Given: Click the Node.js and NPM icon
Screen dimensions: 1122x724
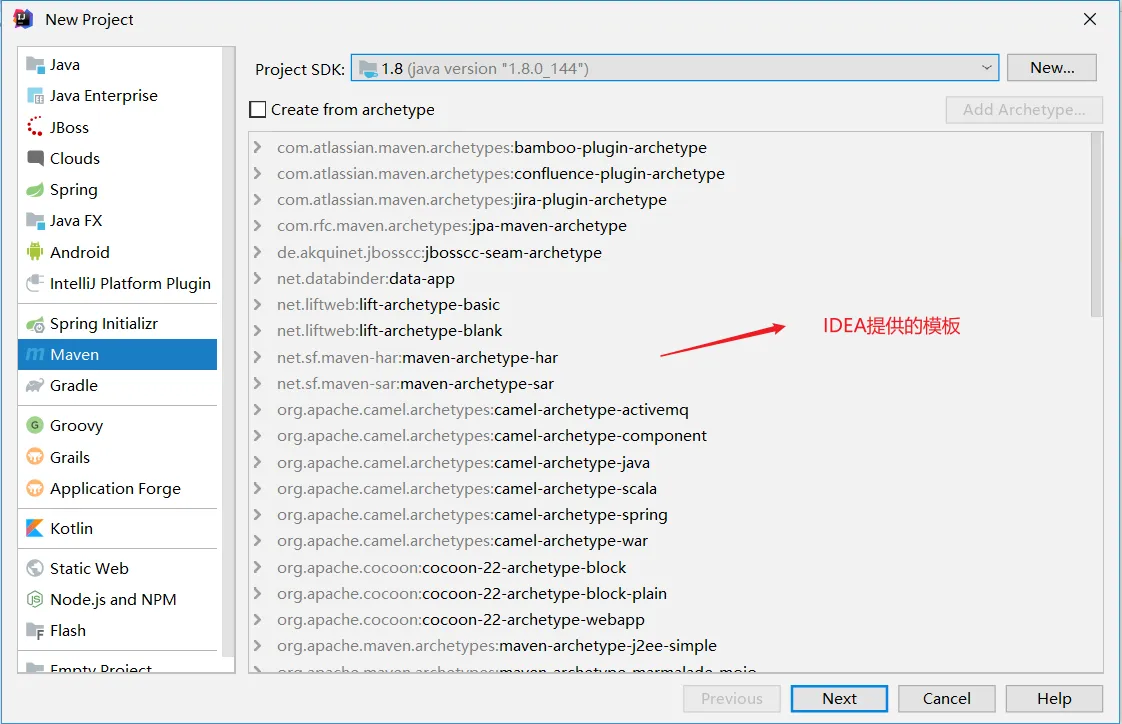Looking at the screenshot, I should [x=35, y=599].
